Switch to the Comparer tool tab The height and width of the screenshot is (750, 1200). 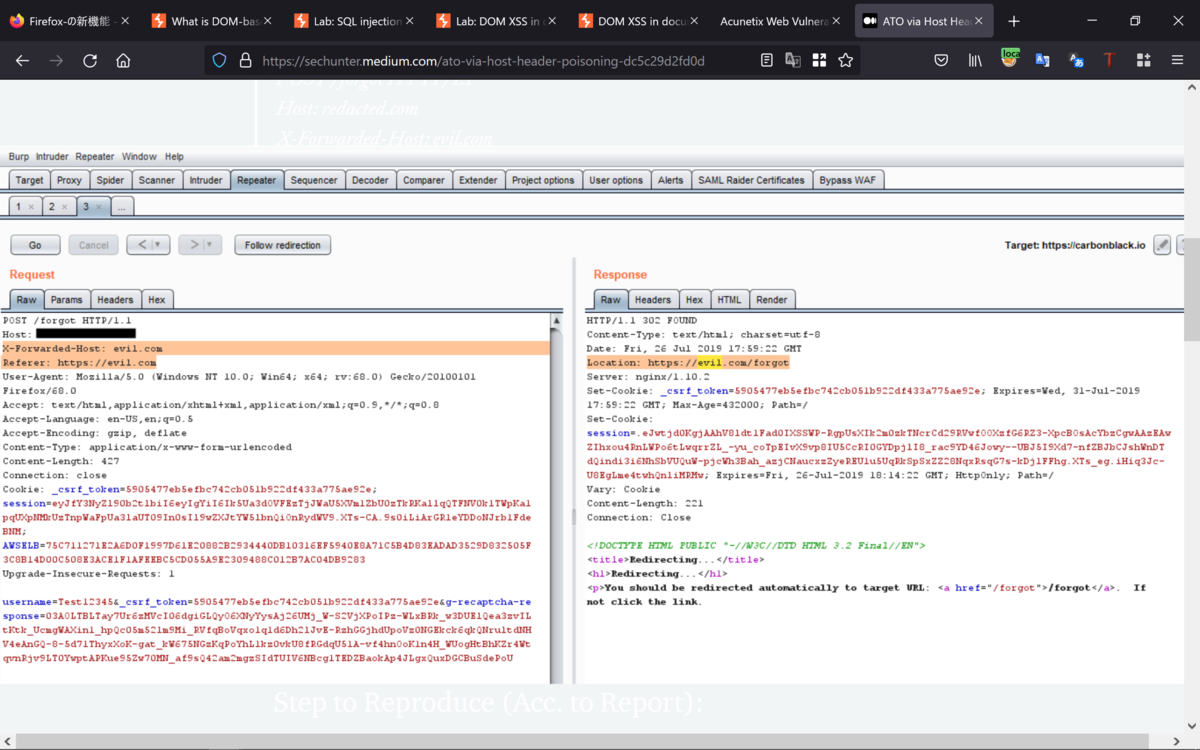coord(424,180)
